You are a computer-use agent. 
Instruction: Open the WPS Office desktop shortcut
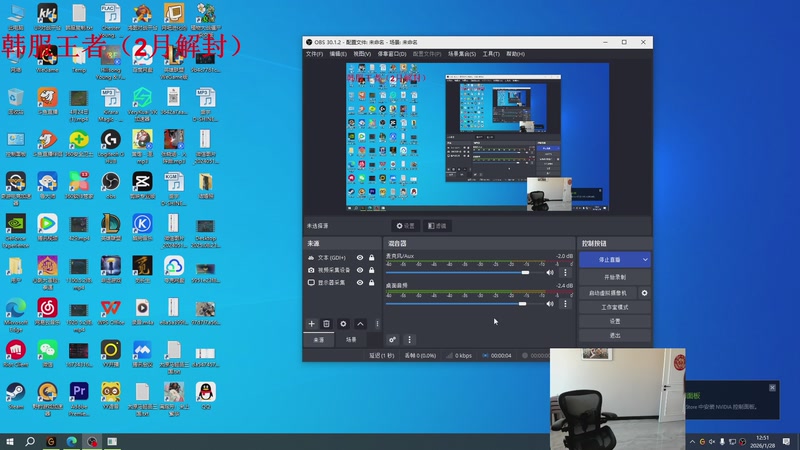coord(110,312)
